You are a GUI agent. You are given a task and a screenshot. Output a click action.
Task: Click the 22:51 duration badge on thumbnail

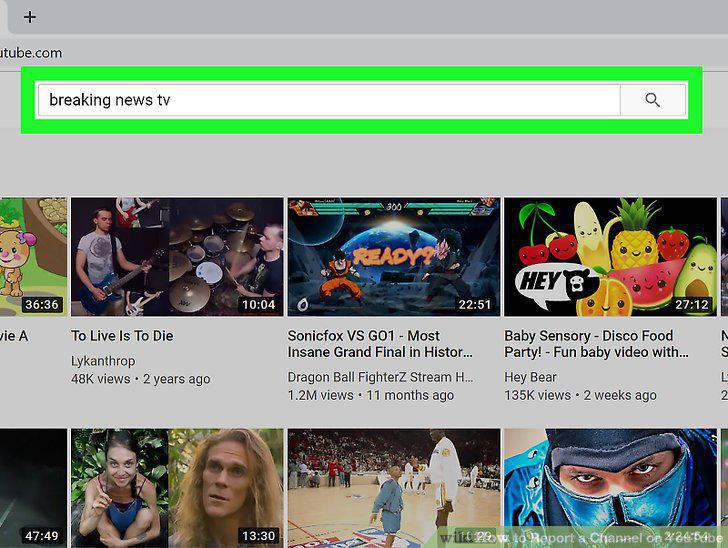[474, 305]
